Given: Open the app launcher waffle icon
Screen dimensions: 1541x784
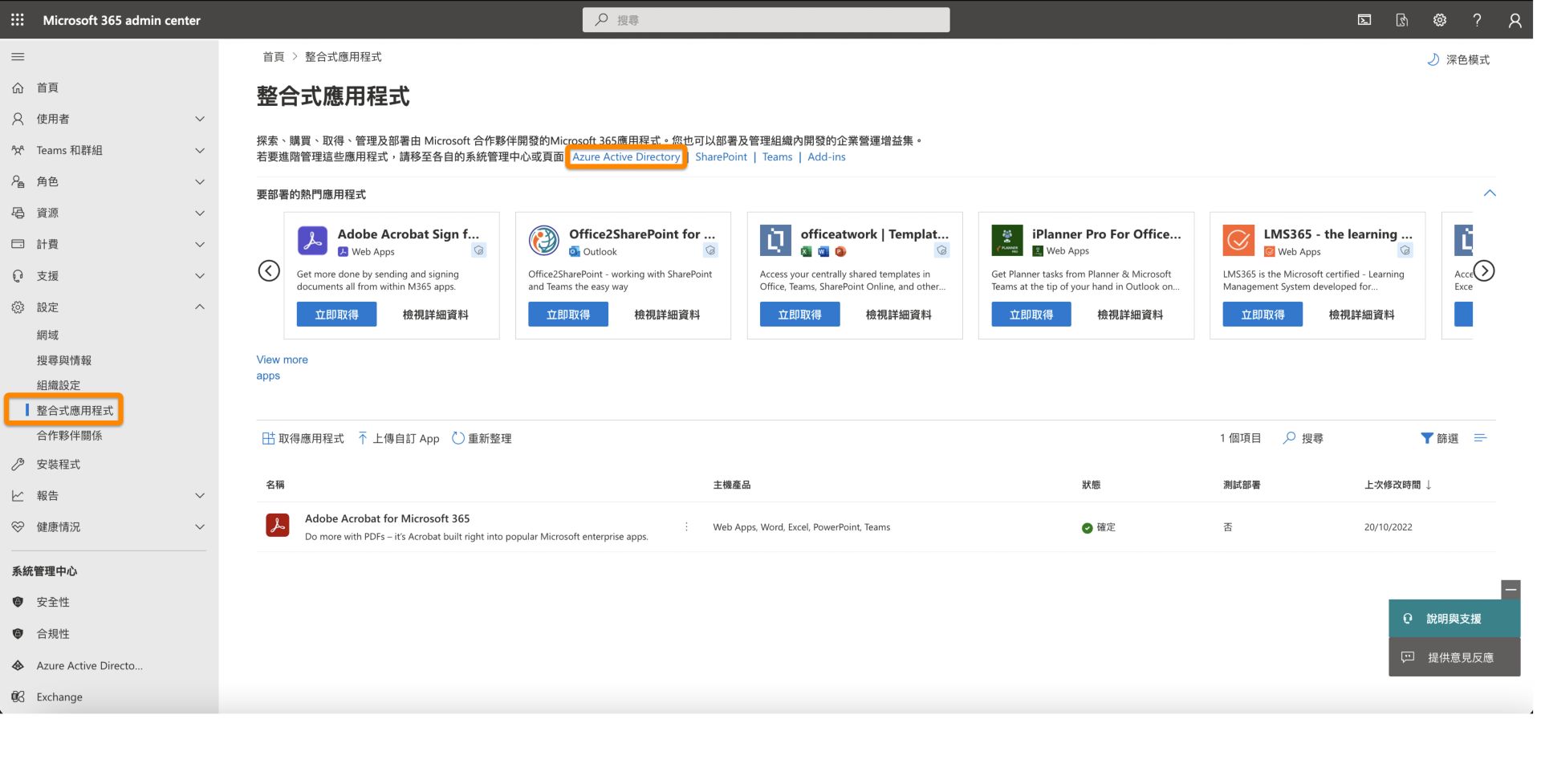Looking at the screenshot, I should coord(18,20).
